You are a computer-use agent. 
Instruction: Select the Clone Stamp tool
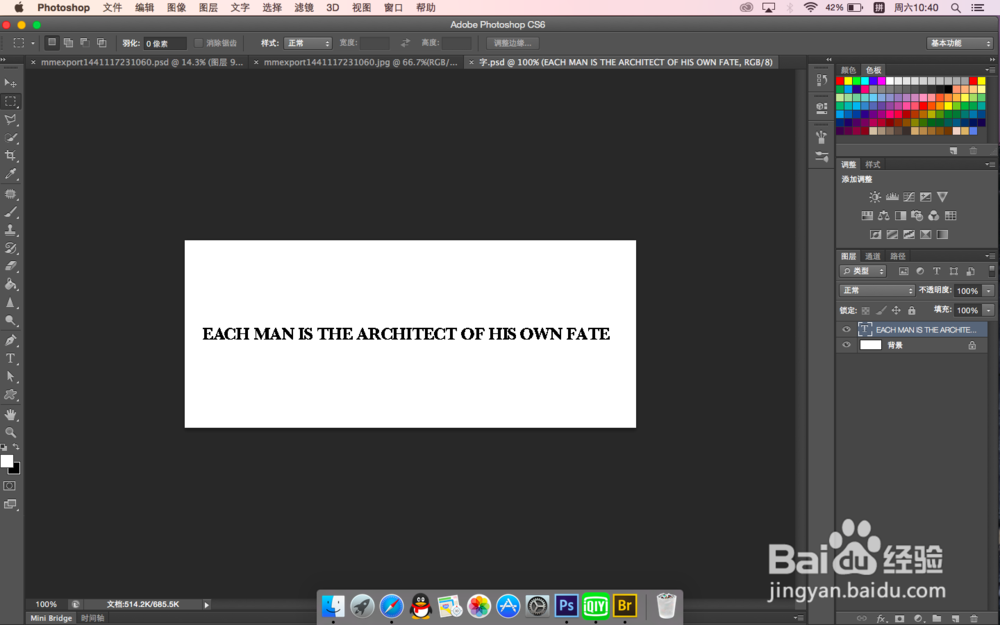coord(11,230)
